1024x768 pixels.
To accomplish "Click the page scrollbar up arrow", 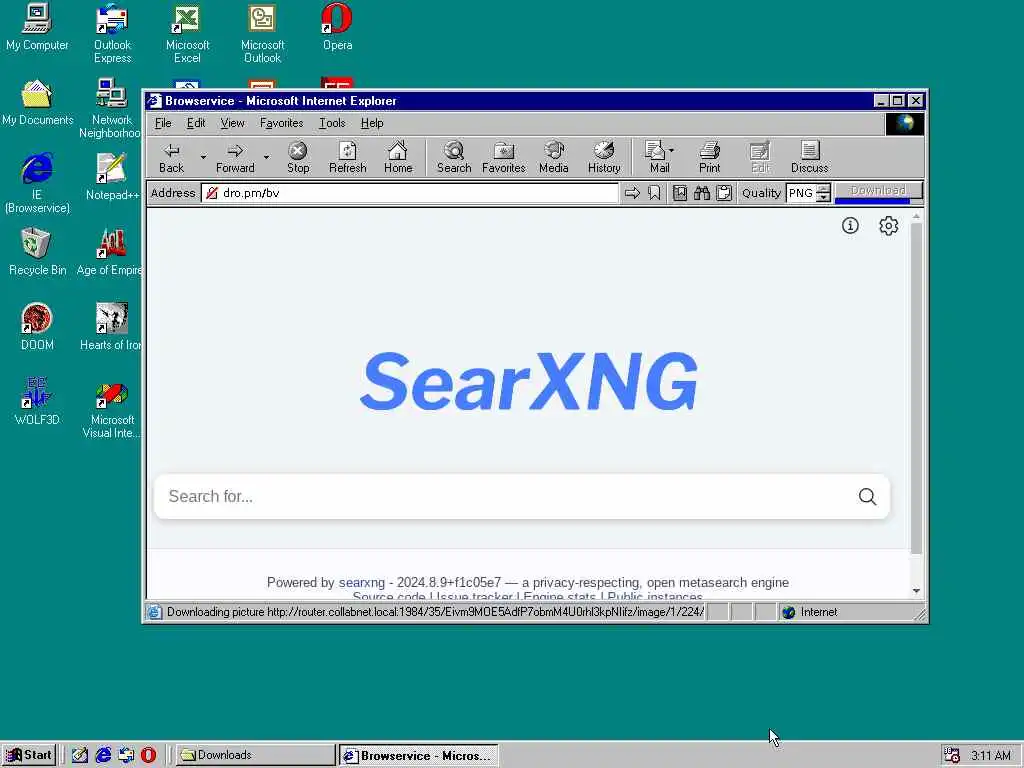I will 916,216.
